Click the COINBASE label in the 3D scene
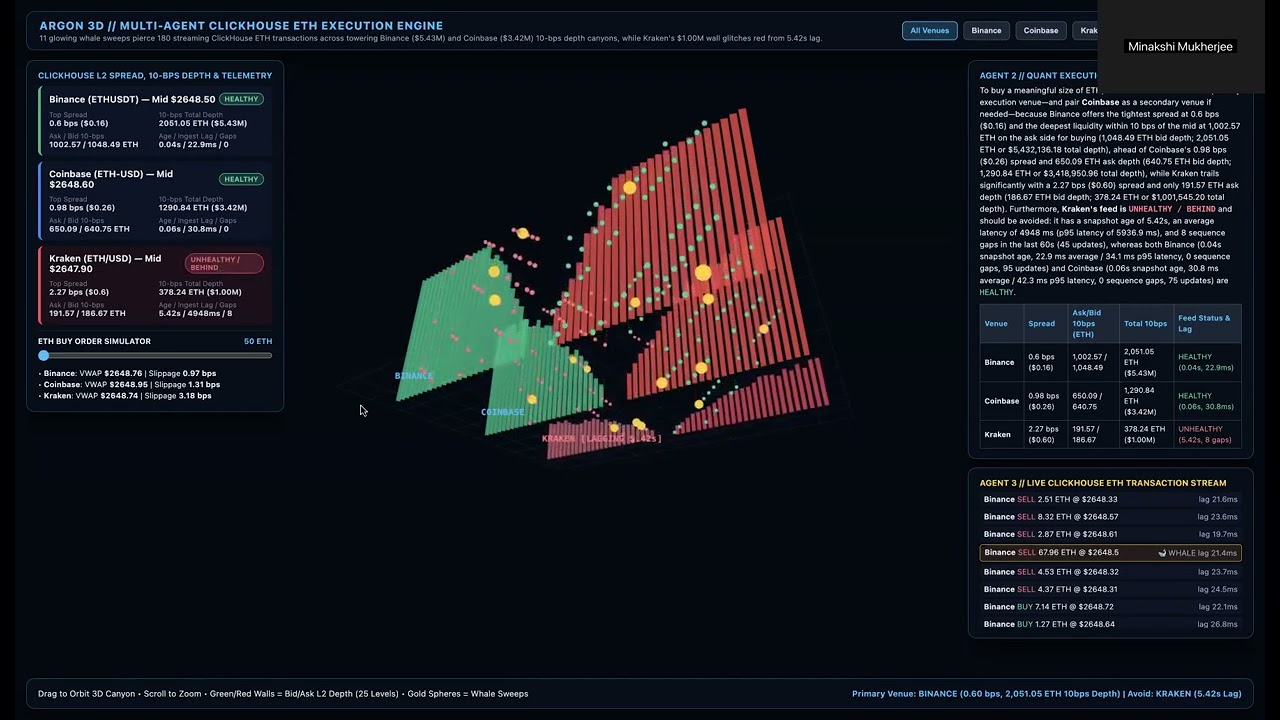Image resolution: width=1280 pixels, height=720 pixels. (x=502, y=412)
